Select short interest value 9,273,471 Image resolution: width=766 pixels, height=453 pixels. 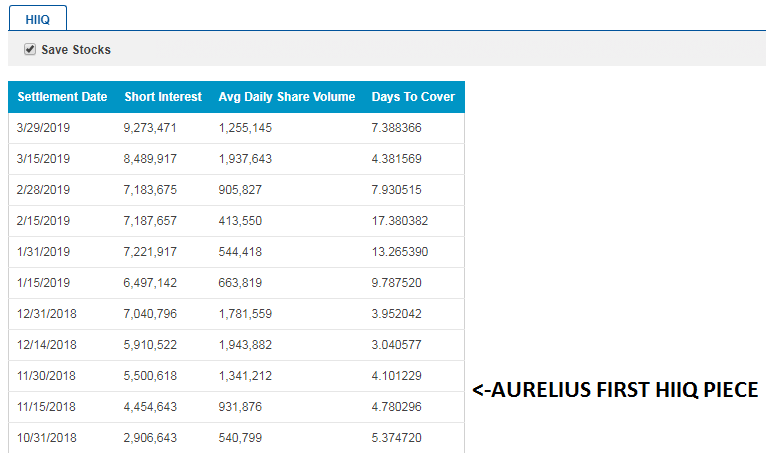point(149,128)
